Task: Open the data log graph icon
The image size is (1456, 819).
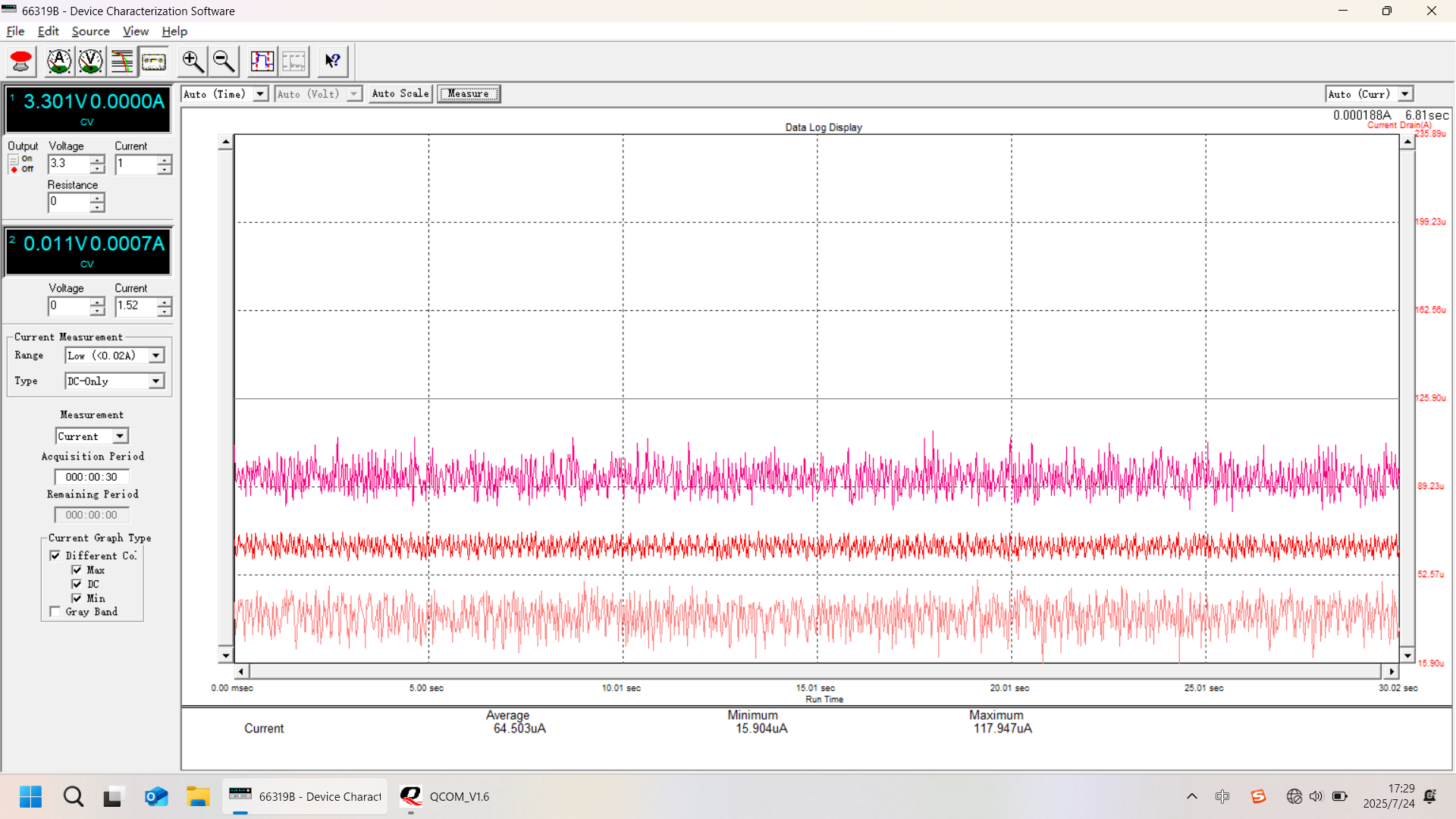Action: tap(122, 61)
